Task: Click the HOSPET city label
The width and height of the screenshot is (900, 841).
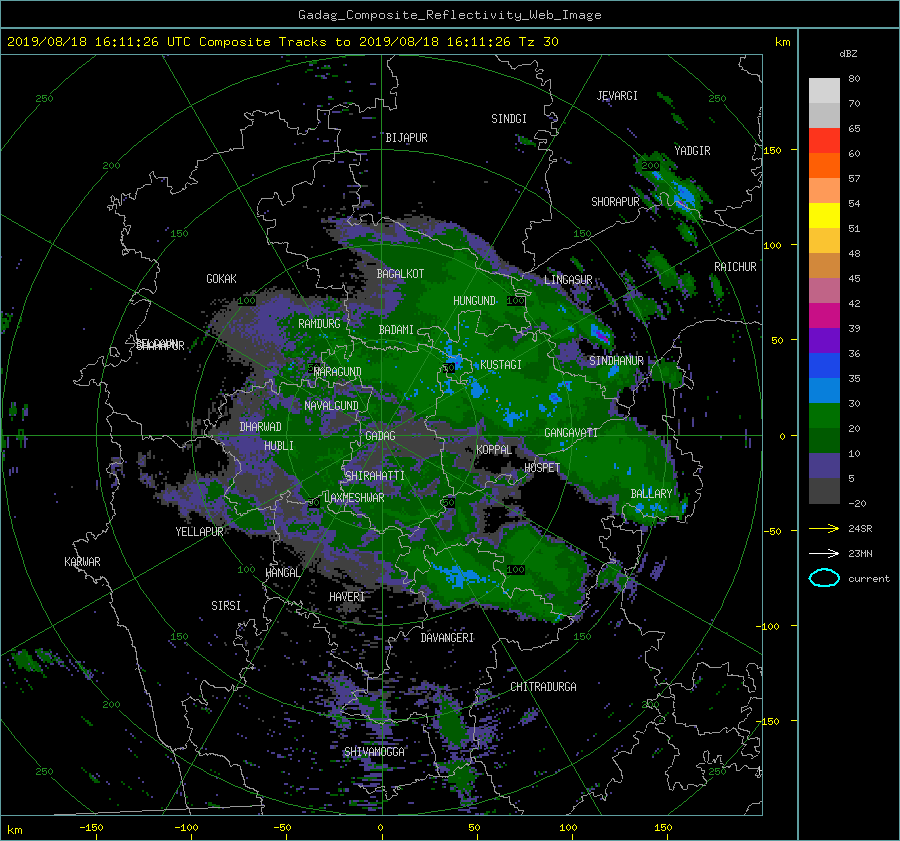Action: click(542, 468)
